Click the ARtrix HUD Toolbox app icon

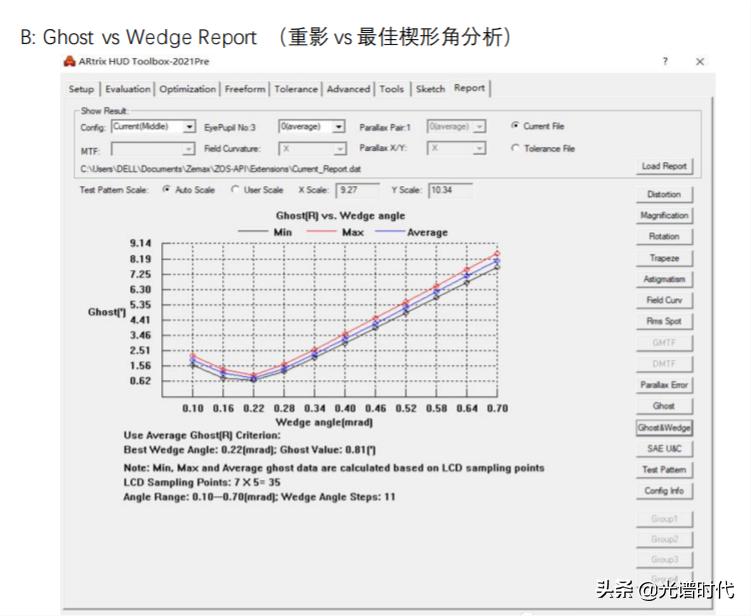pos(70,62)
